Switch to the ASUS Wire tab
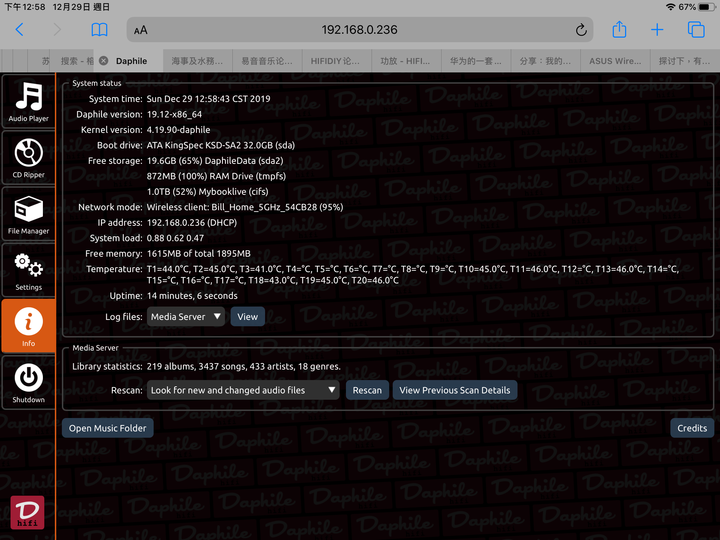 (x=615, y=61)
